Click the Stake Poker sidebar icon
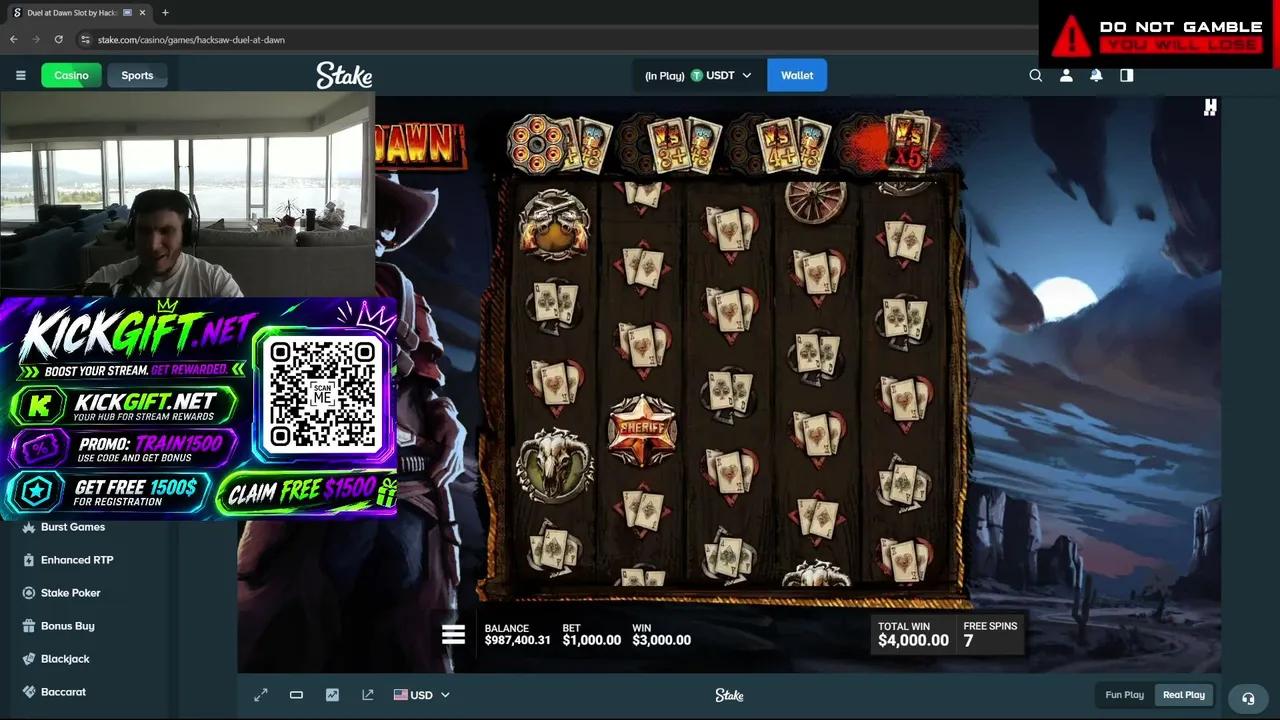The image size is (1280, 720). tap(29, 593)
